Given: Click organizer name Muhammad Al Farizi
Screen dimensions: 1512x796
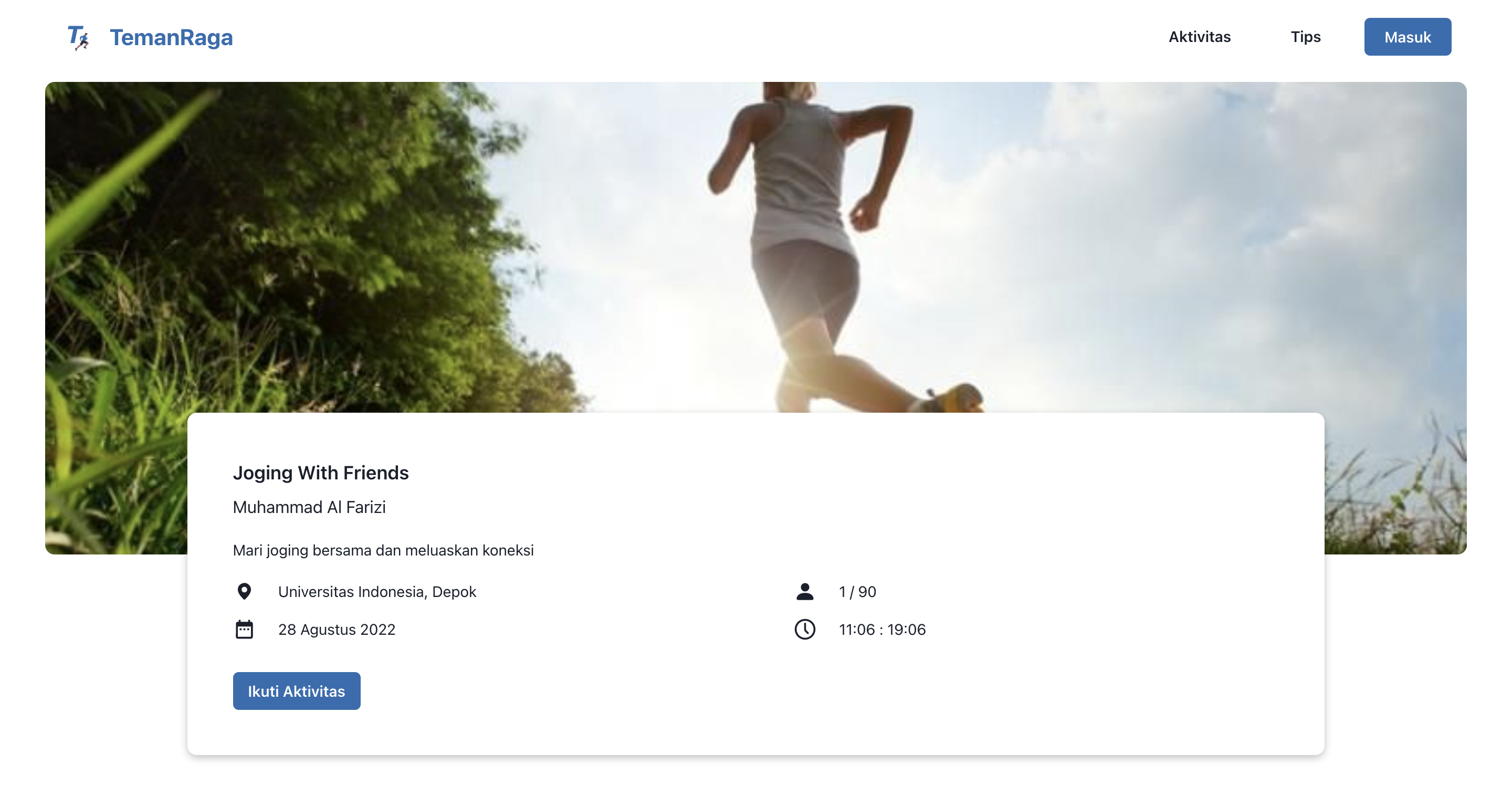Looking at the screenshot, I should pyautogui.click(x=309, y=507).
